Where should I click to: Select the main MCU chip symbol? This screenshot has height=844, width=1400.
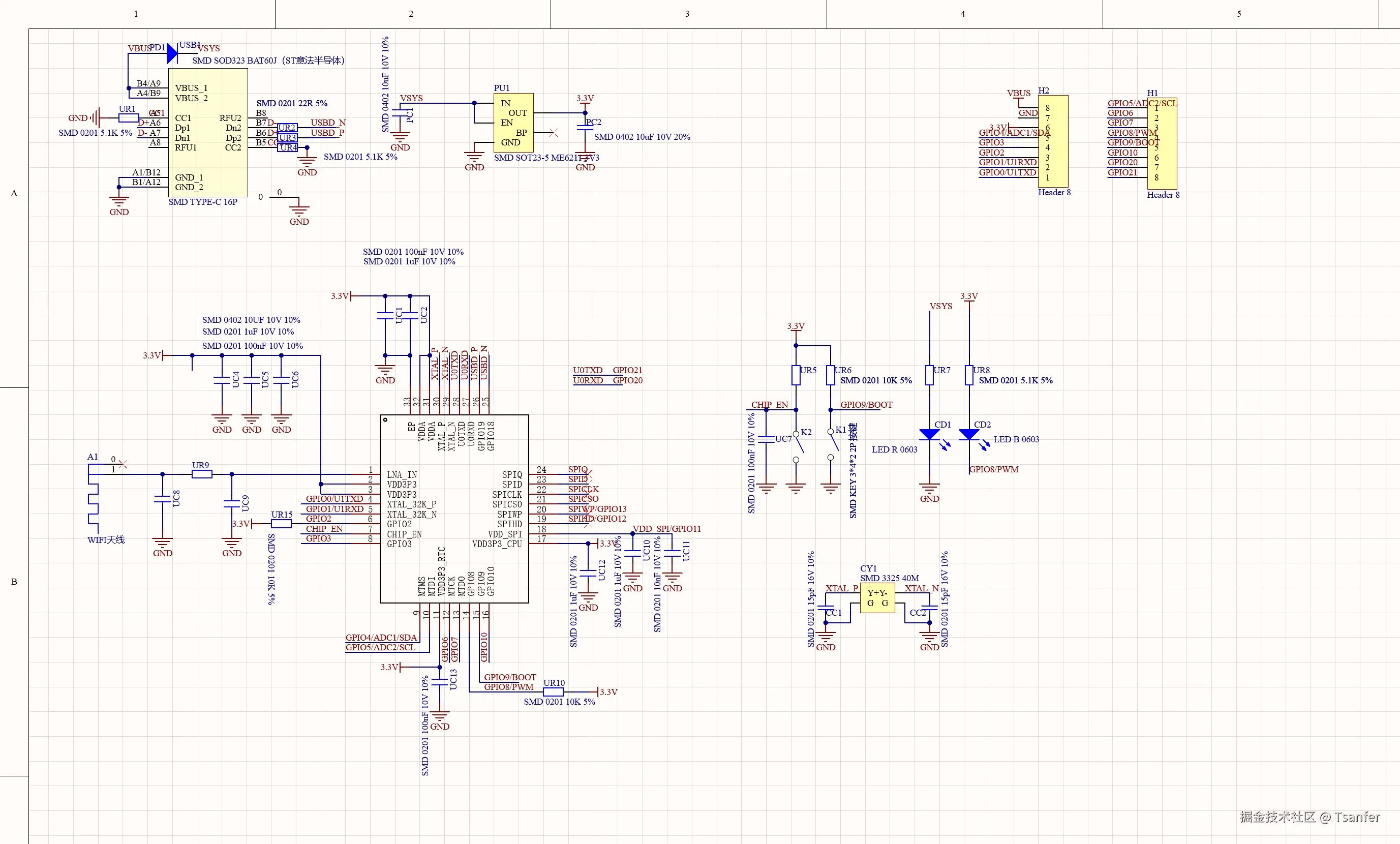tap(453, 508)
